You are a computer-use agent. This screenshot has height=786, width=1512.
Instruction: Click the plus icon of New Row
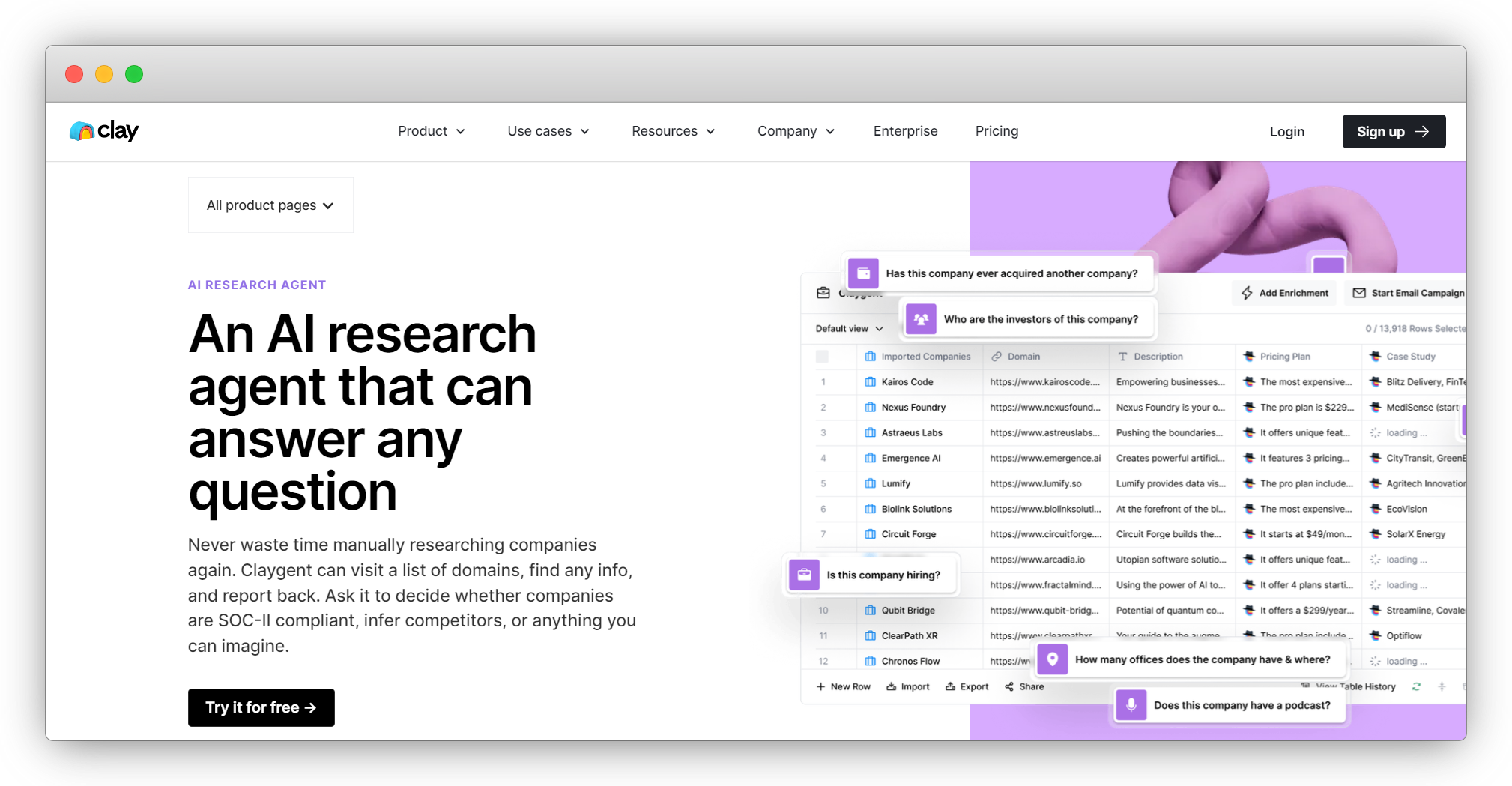pyautogui.click(x=820, y=686)
